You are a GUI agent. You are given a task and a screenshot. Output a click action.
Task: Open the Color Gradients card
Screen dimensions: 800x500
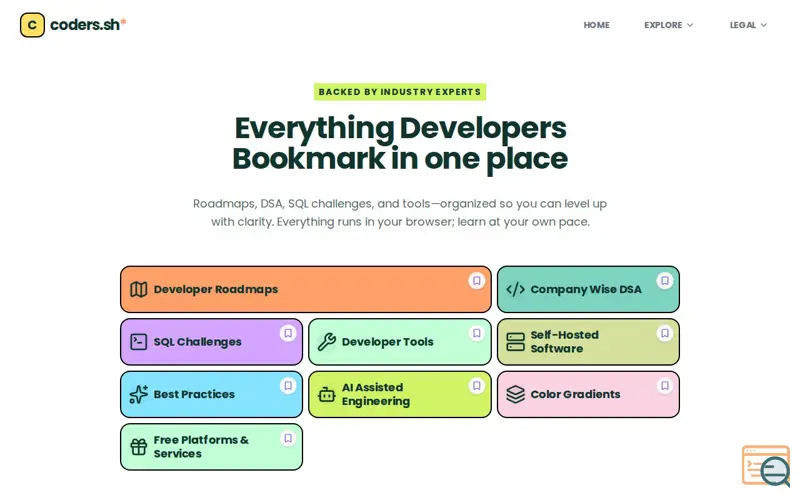tap(588, 394)
